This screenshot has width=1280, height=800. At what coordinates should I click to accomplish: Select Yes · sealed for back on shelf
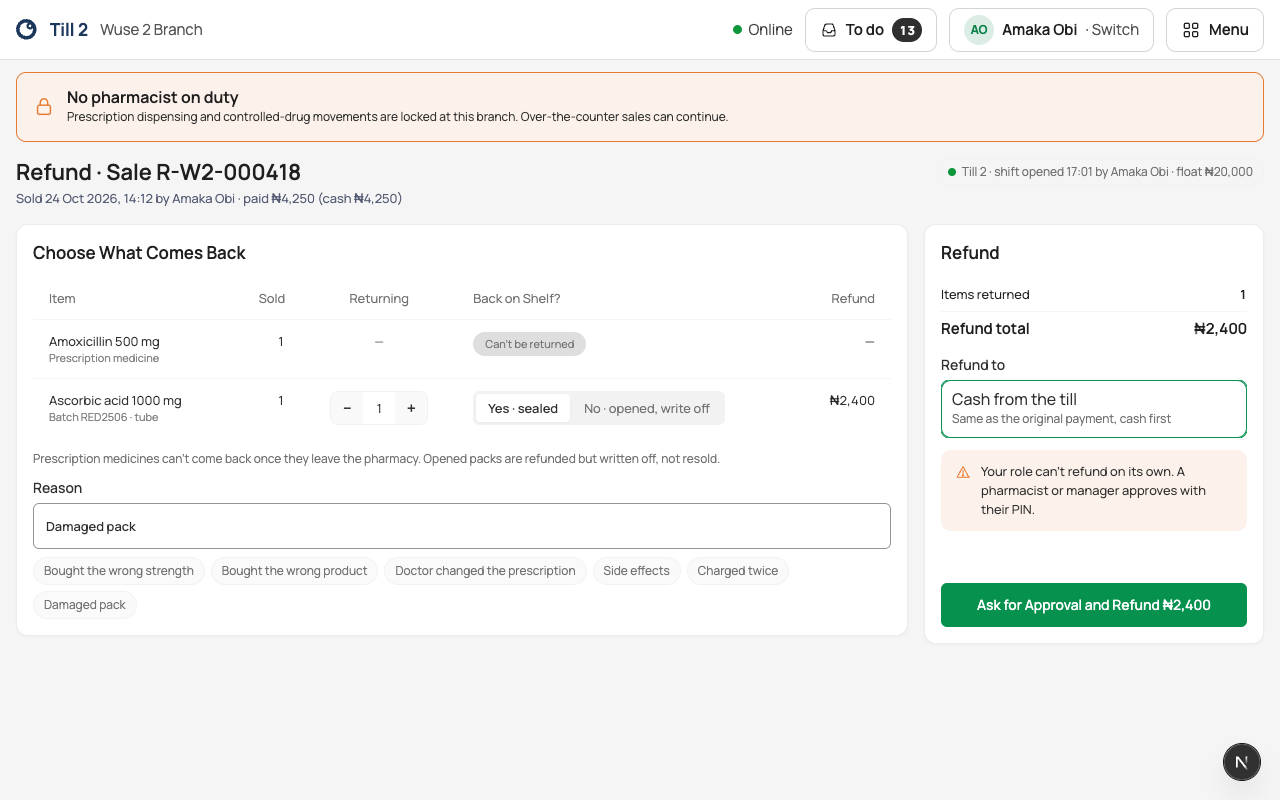[523, 408]
